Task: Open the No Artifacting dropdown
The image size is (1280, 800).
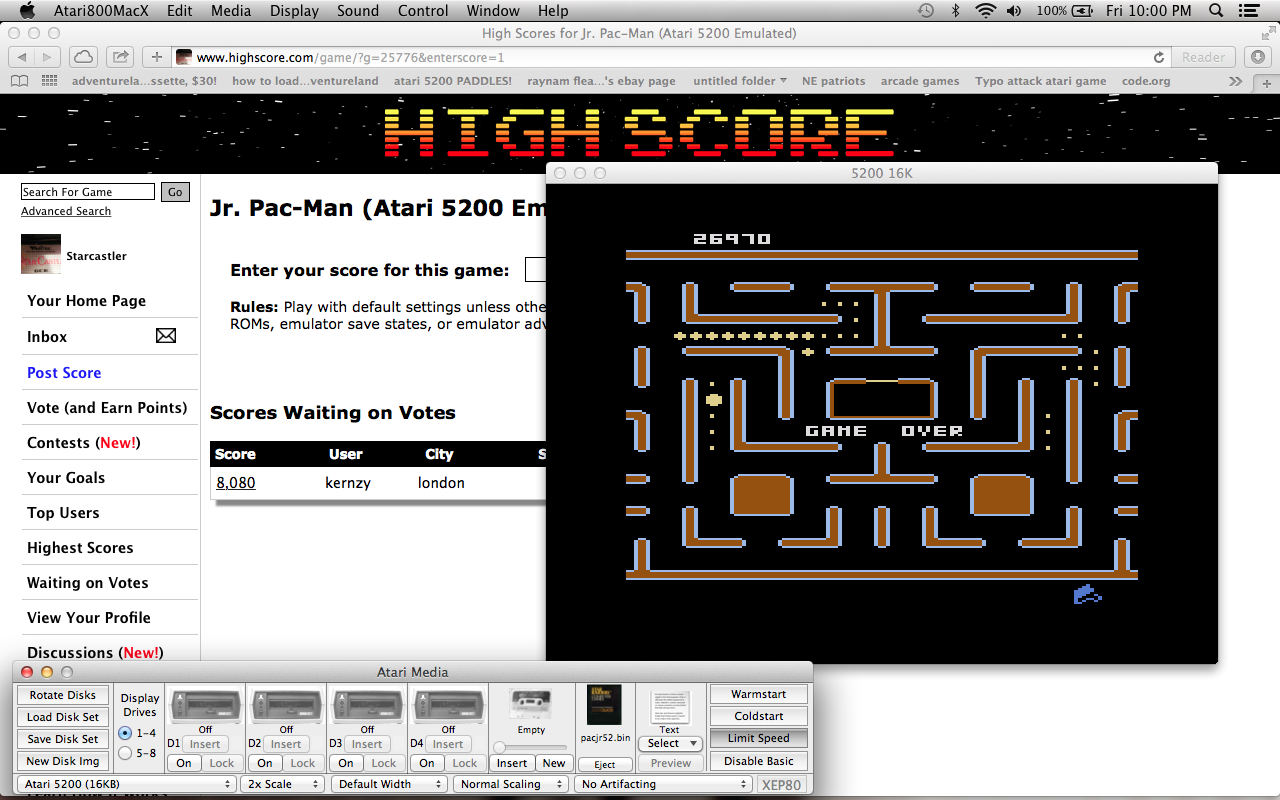Action: click(663, 784)
